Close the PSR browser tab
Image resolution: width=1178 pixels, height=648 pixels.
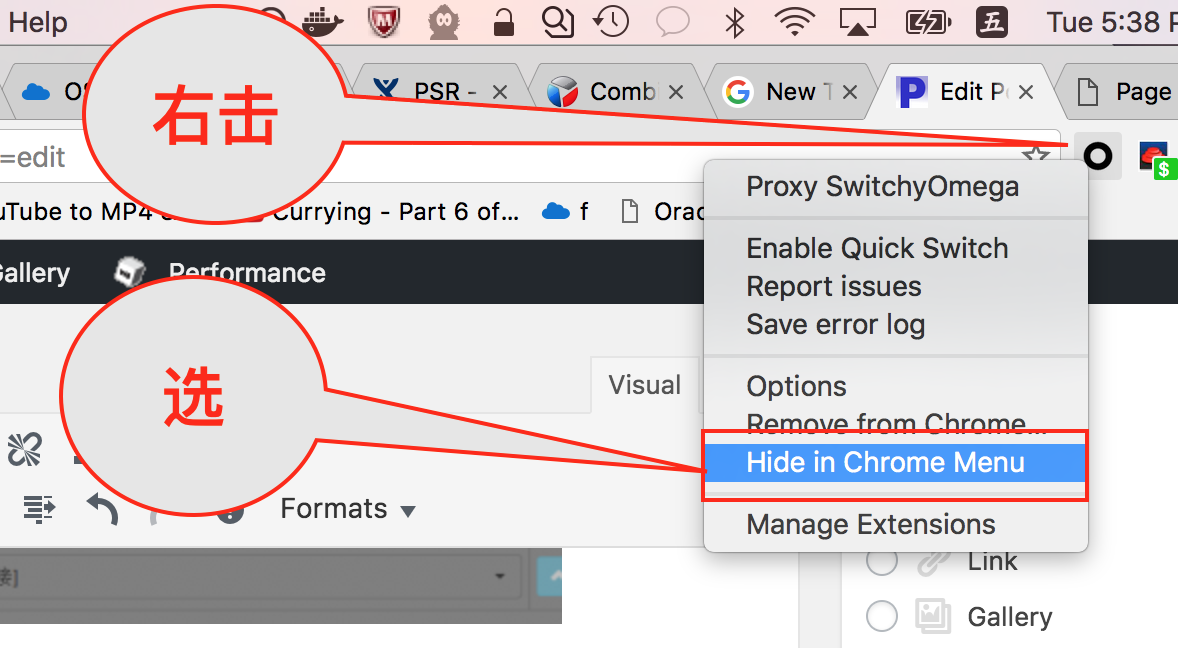pos(500,92)
